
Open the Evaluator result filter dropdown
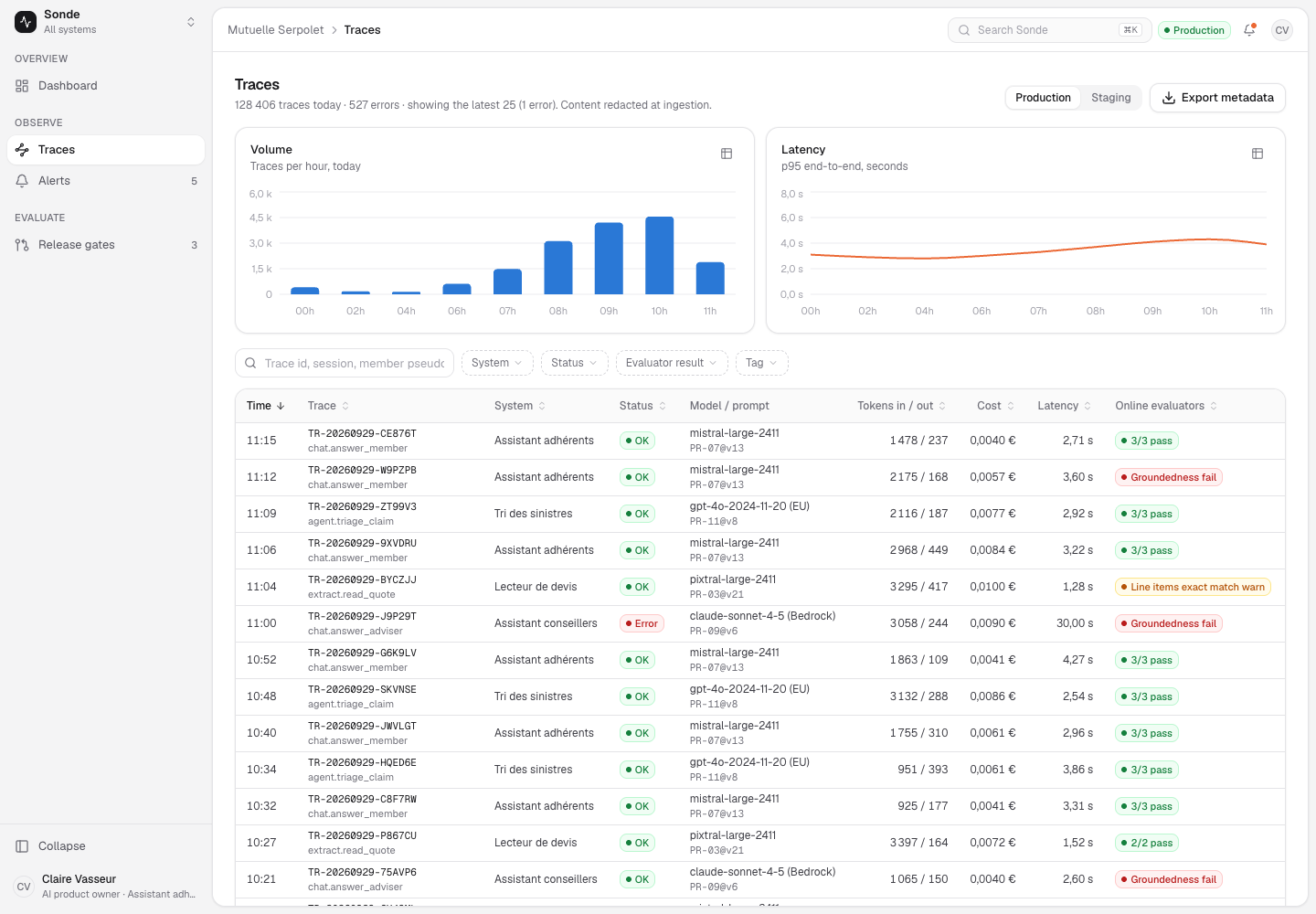point(672,363)
